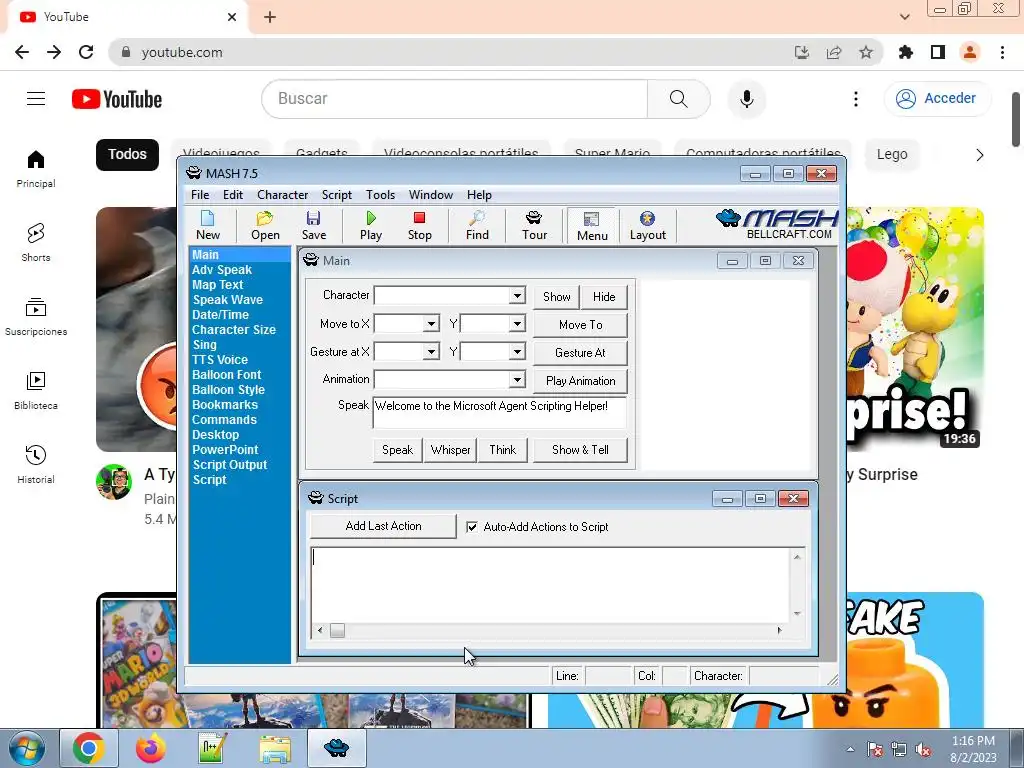Screen dimensions: 1024x768
Task: Select Balloon Style in the side list
Action: click(228, 390)
